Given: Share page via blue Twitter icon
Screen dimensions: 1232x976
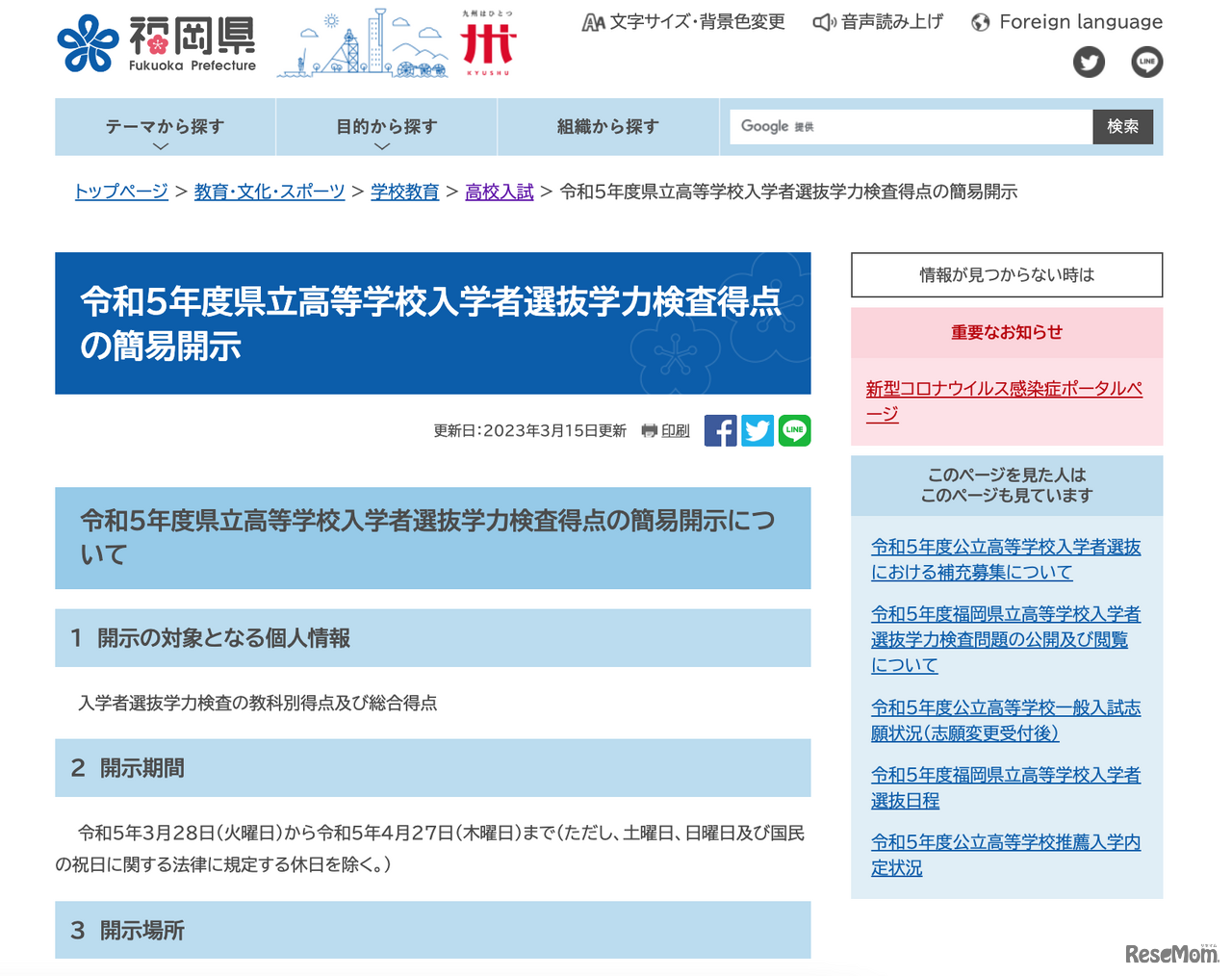Looking at the screenshot, I should tap(757, 430).
